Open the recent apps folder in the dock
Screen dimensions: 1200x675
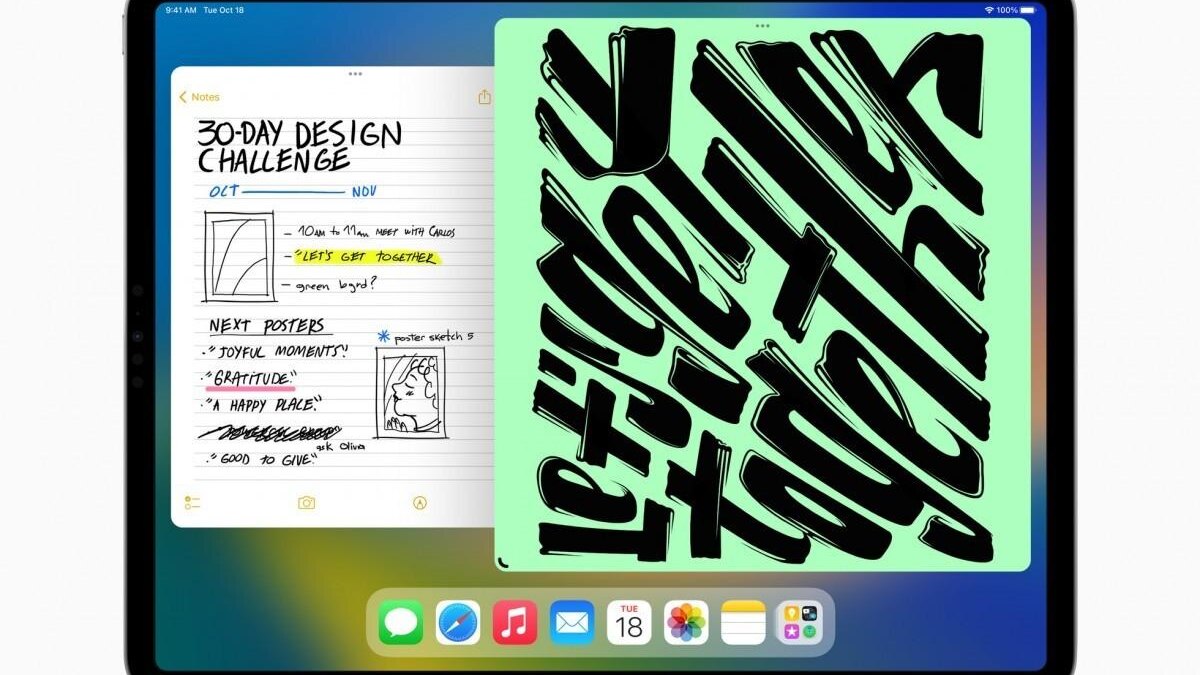pyautogui.click(x=800, y=623)
